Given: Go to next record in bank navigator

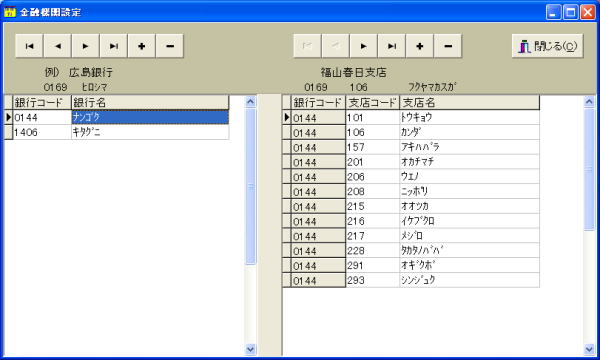Looking at the screenshot, I should pos(85,46).
